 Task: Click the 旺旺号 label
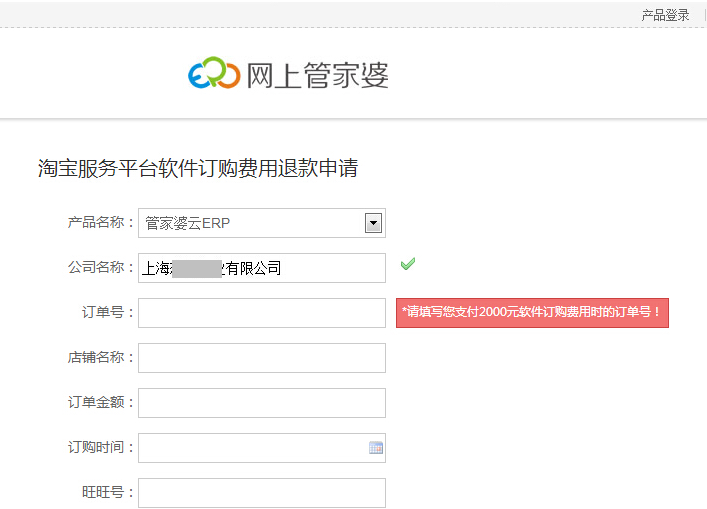(x=108, y=492)
